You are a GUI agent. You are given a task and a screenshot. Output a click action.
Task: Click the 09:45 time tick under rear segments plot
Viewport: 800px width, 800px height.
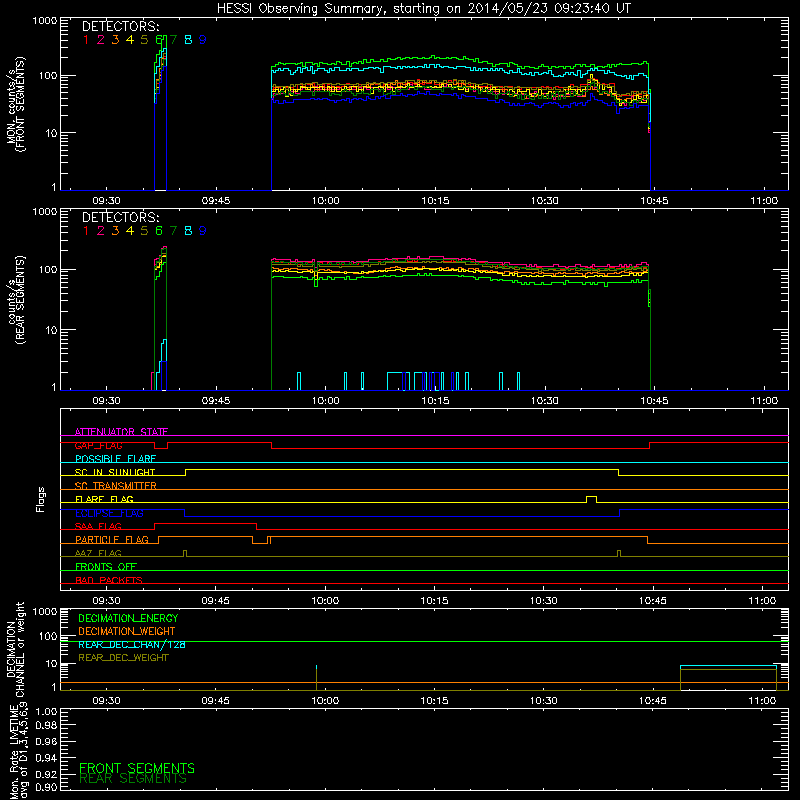(x=216, y=401)
